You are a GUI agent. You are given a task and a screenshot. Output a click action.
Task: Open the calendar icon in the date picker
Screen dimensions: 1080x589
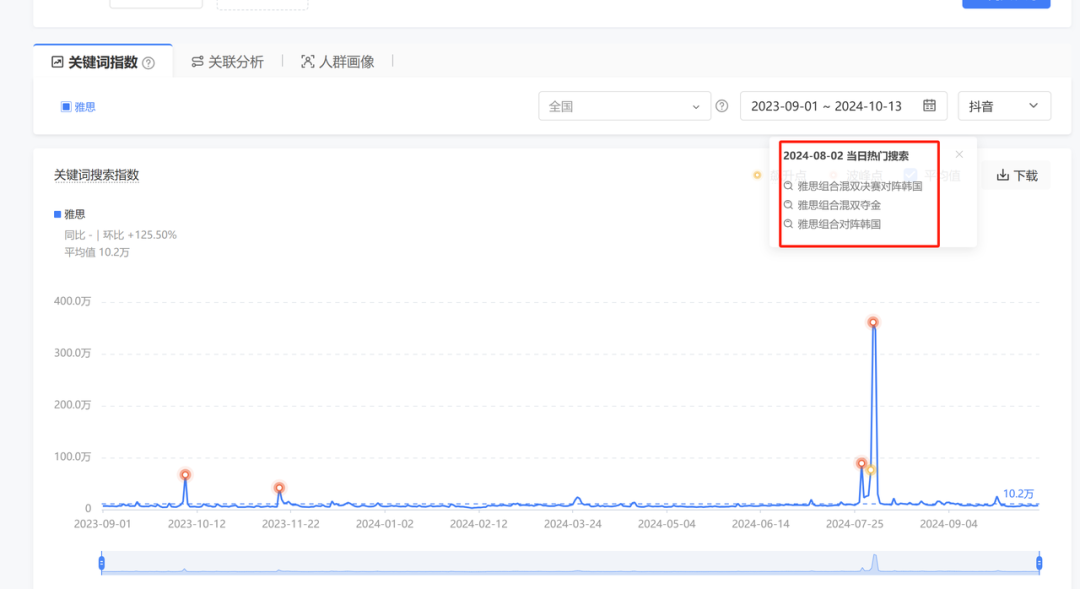point(928,105)
